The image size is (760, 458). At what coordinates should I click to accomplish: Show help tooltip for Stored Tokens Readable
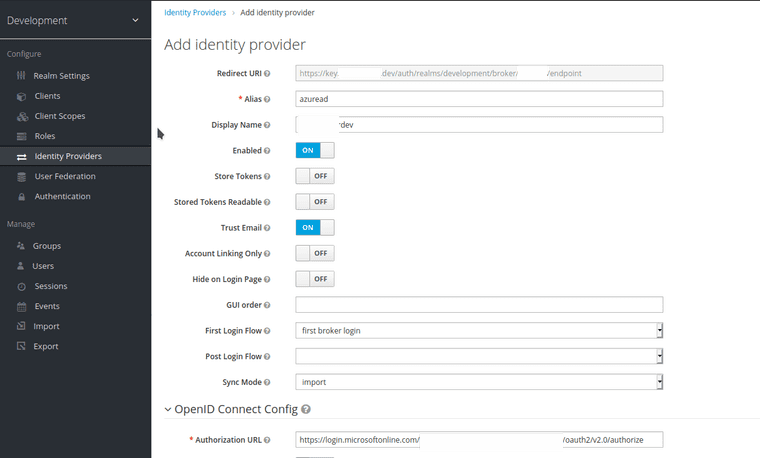[x=267, y=202]
